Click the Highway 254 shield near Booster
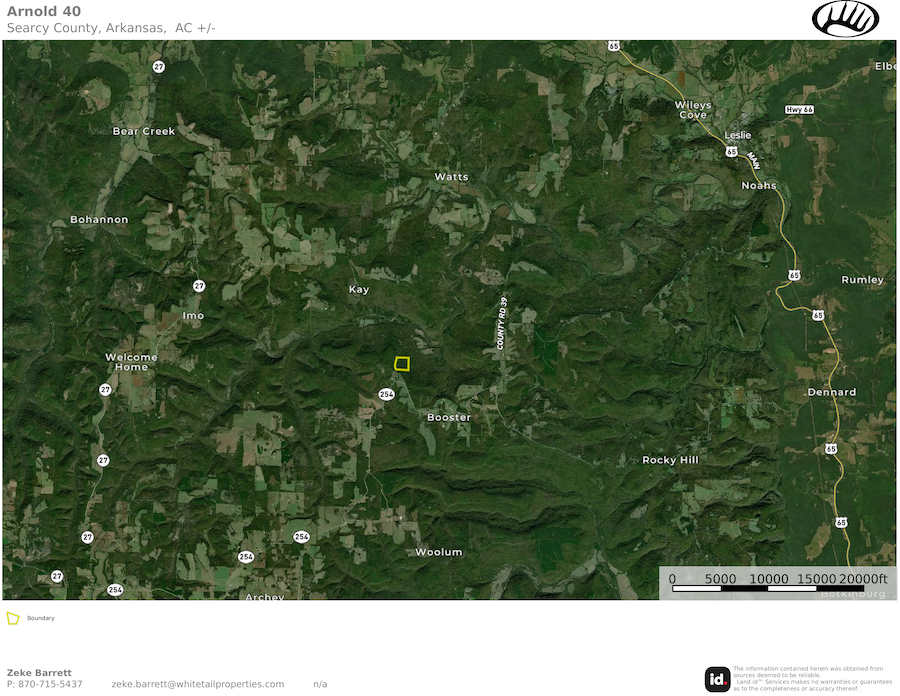The width and height of the screenshot is (900, 696). pos(387,394)
